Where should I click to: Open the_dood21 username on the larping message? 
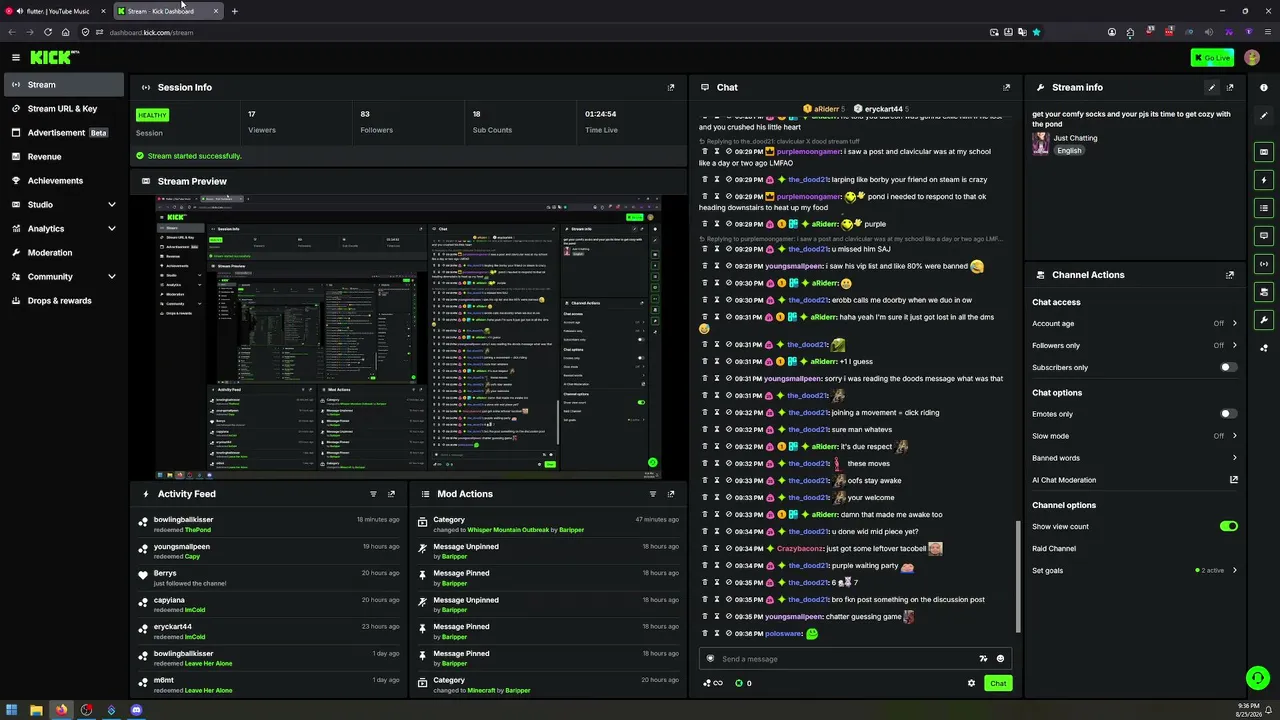click(808, 180)
